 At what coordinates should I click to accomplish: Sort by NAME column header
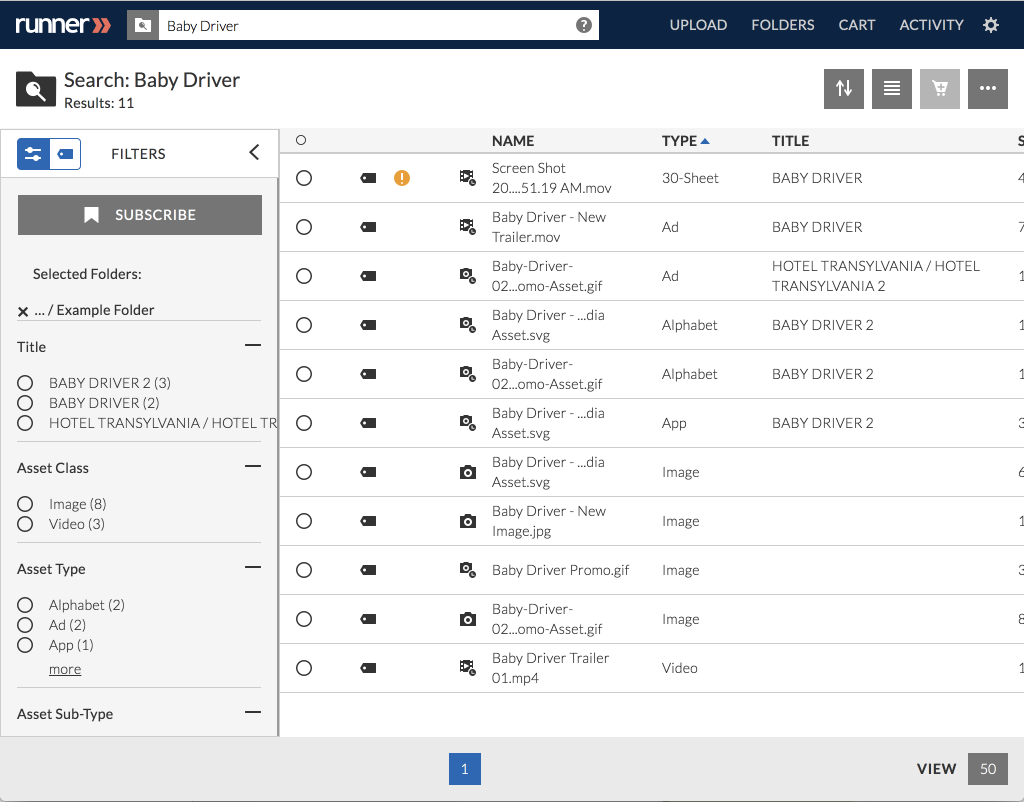[513, 141]
